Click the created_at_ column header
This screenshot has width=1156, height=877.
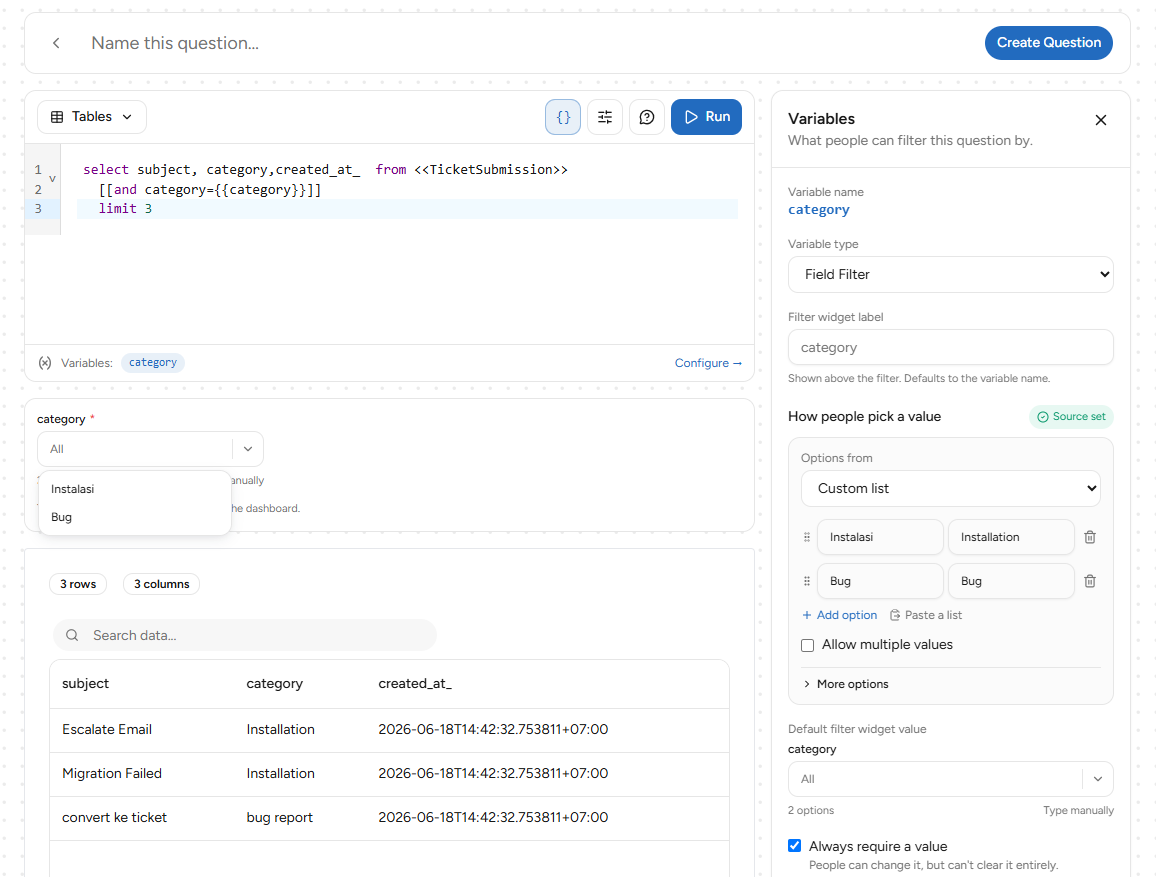(415, 684)
